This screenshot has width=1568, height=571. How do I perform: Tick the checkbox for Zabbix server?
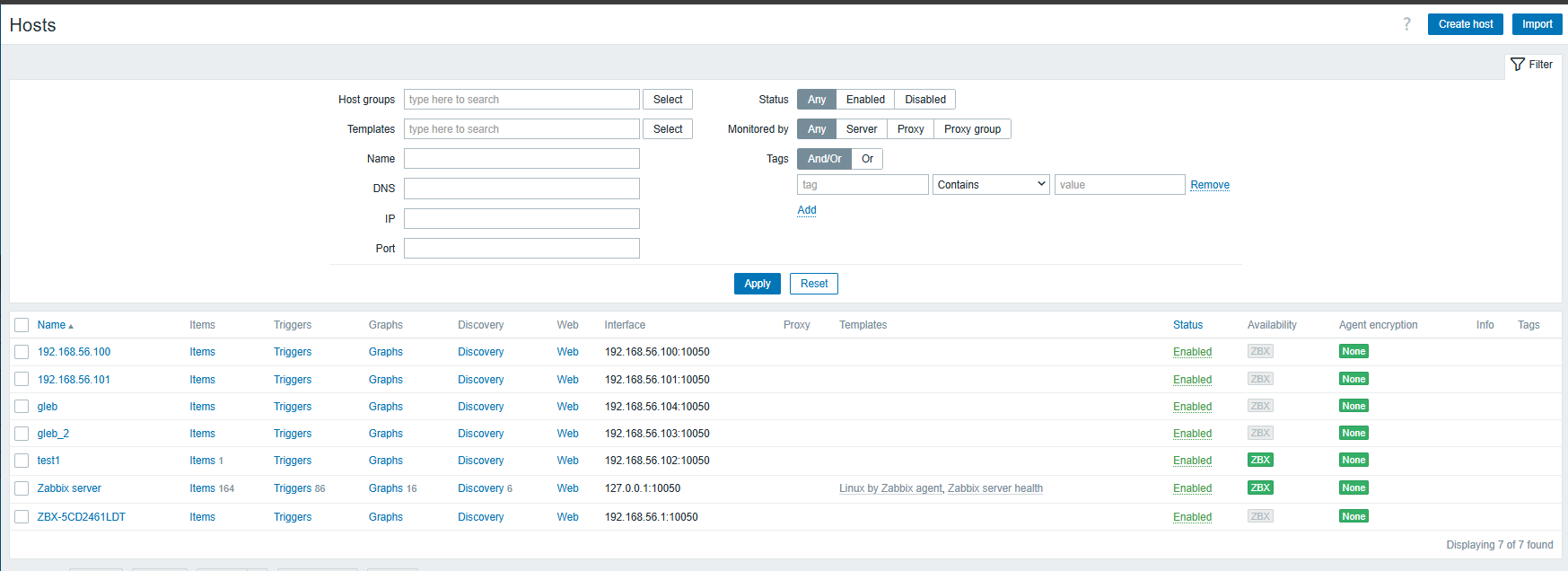[22, 488]
